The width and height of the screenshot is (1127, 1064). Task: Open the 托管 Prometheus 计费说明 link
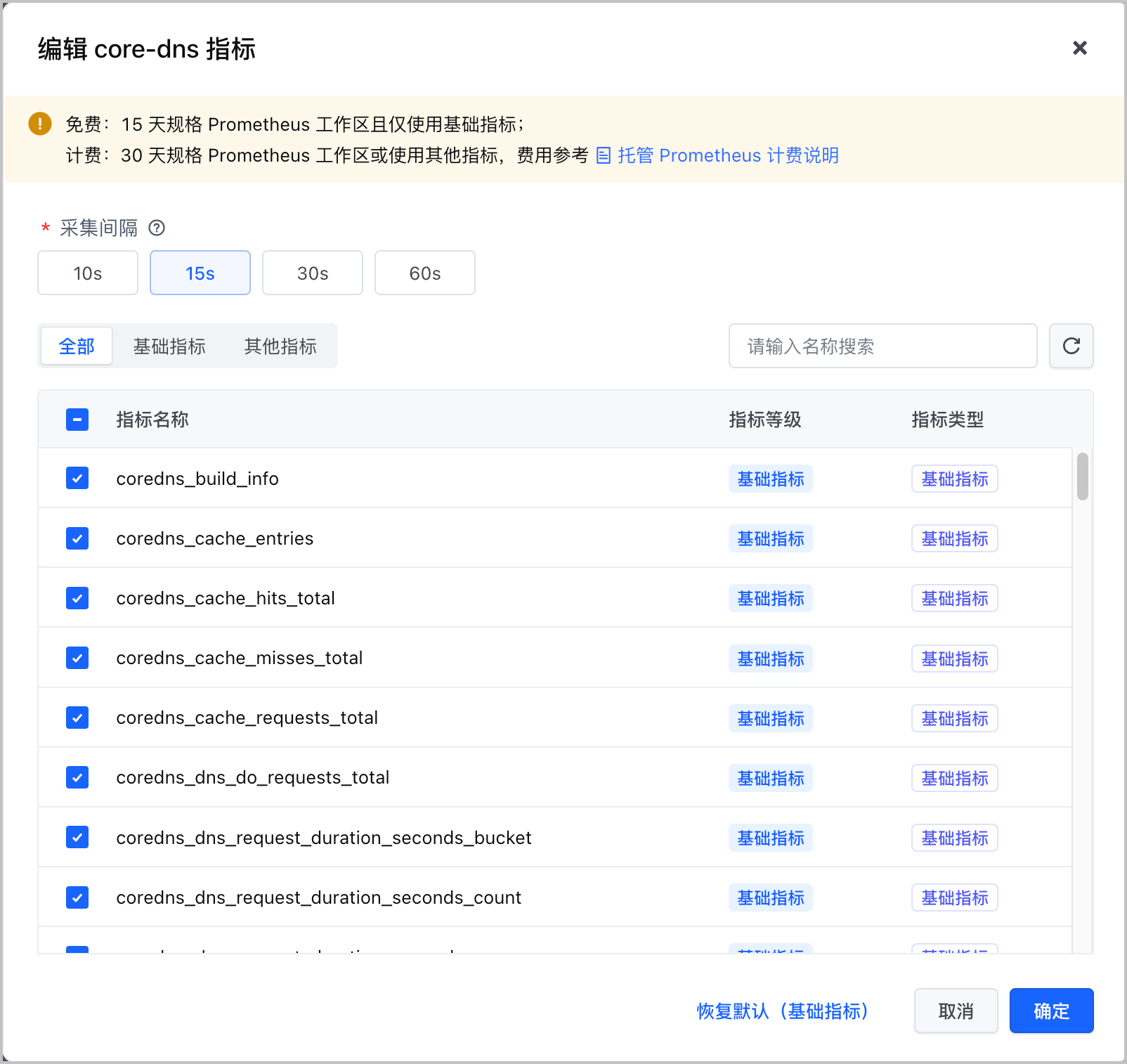click(728, 155)
